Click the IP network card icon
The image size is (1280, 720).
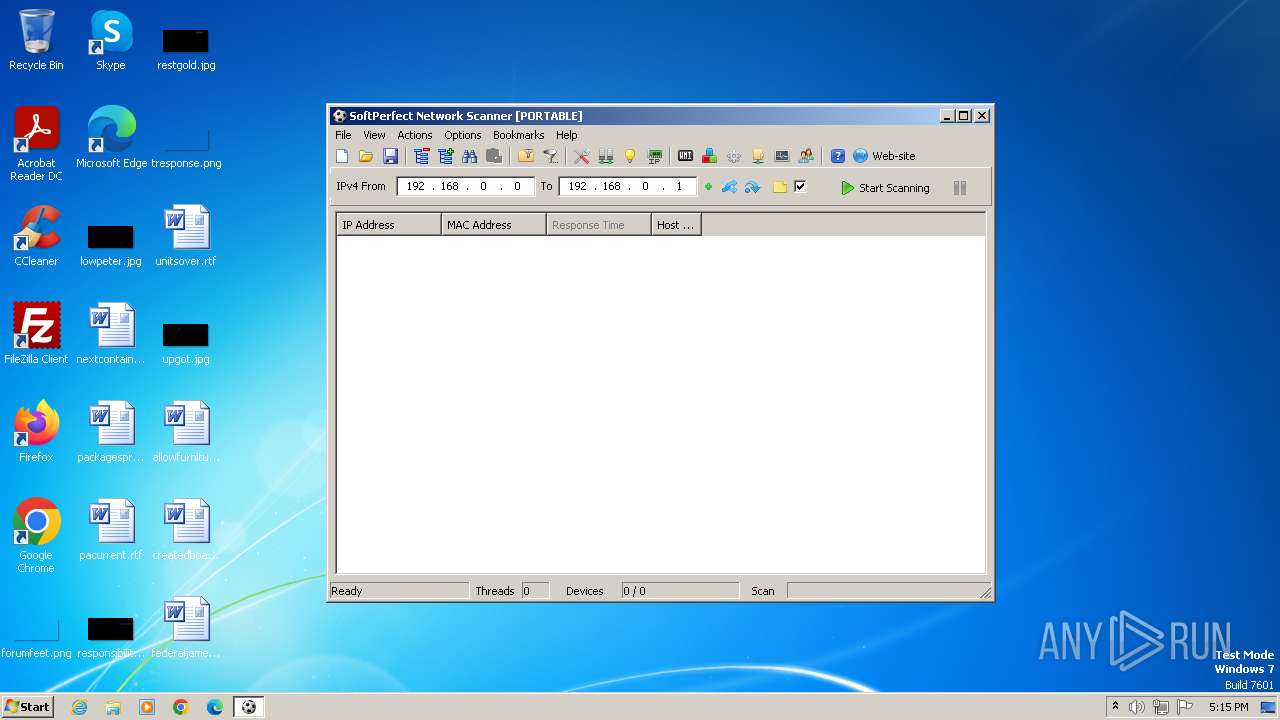(x=655, y=156)
